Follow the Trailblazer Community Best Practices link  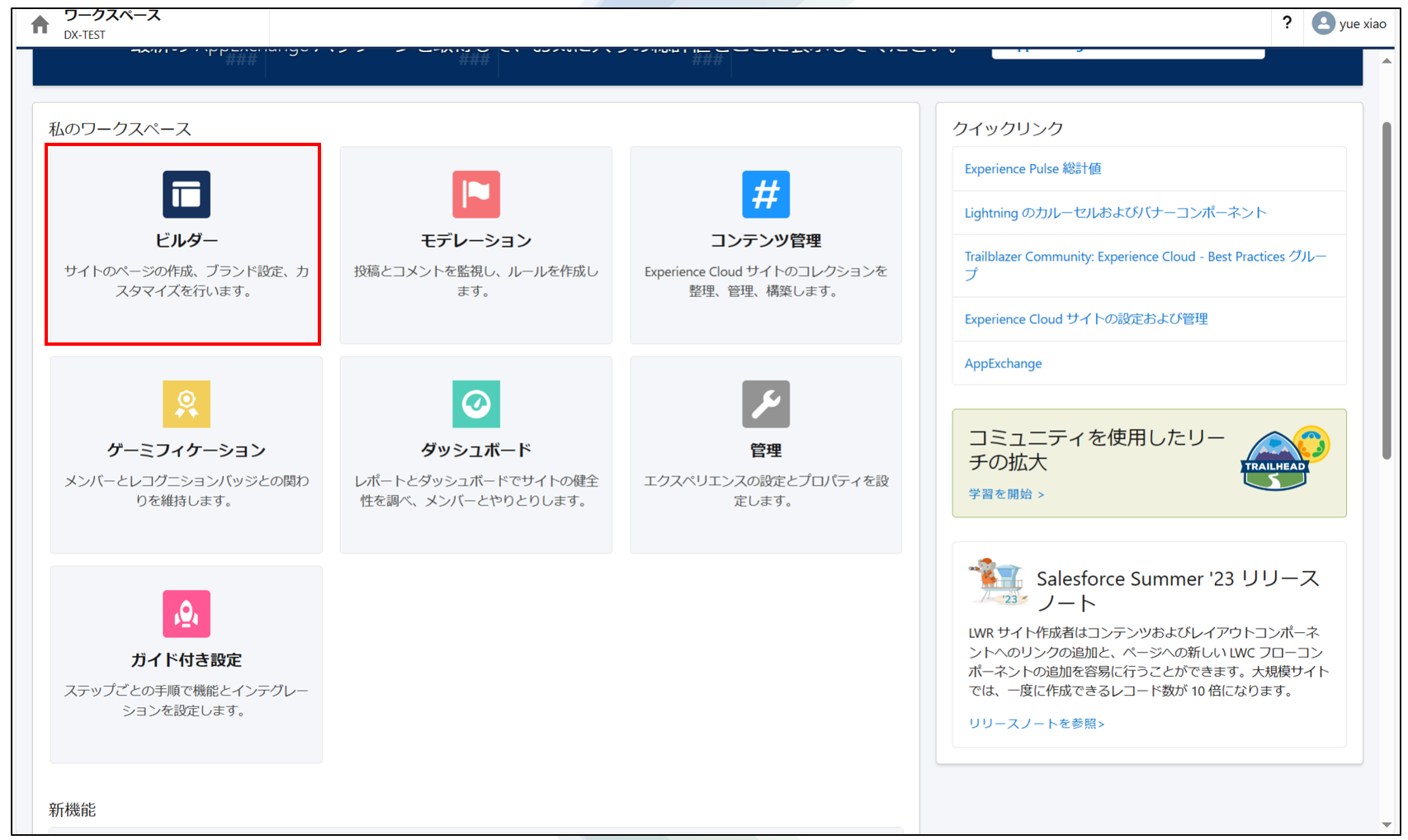[x=1145, y=257]
